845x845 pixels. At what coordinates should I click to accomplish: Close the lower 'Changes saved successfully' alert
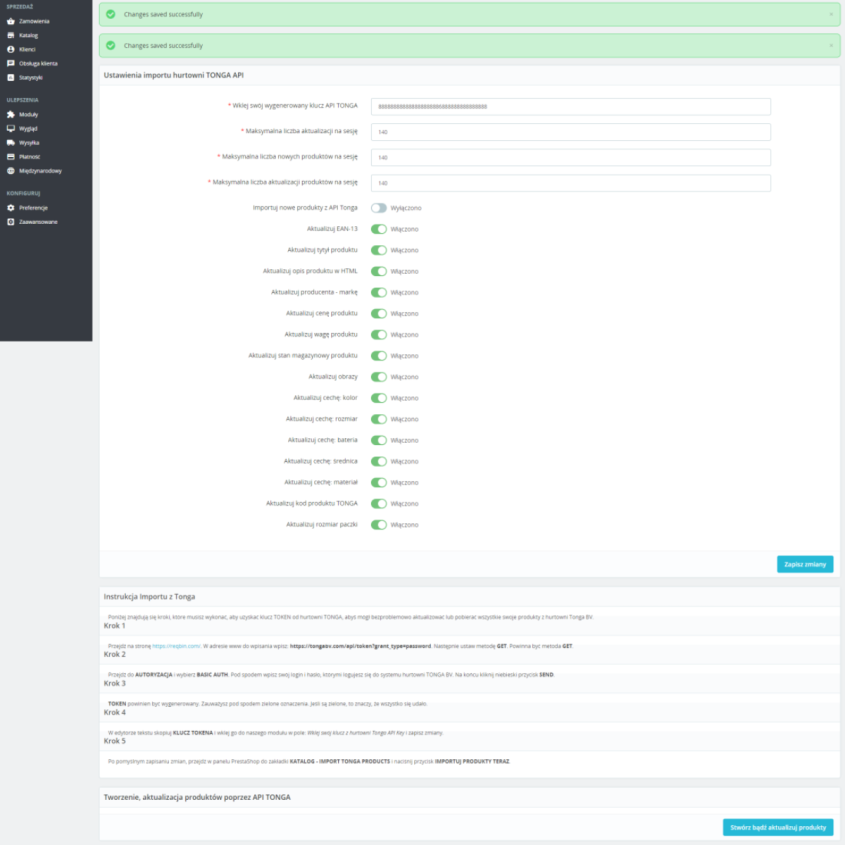point(831,46)
